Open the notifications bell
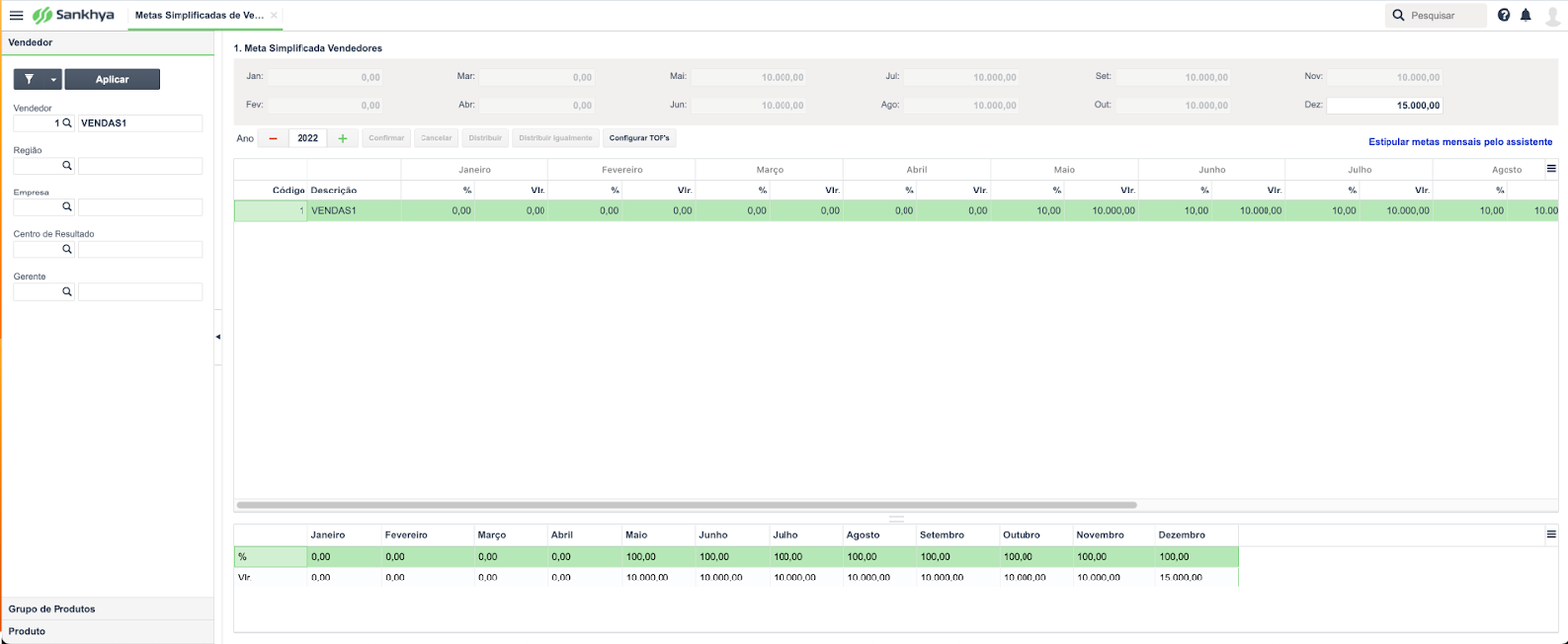Screen dimensions: 1568x644 (1526, 15)
